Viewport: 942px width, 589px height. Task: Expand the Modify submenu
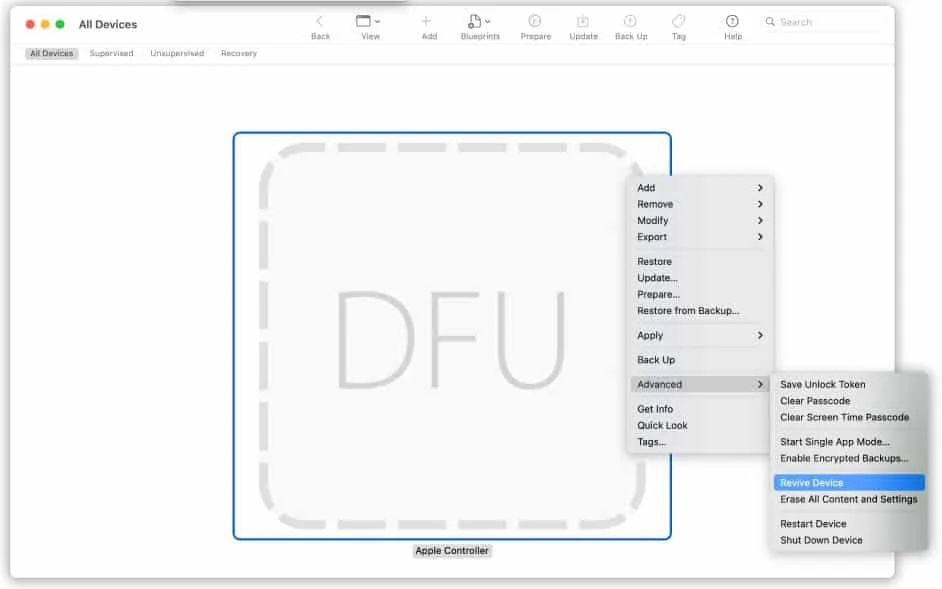point(700,220)
